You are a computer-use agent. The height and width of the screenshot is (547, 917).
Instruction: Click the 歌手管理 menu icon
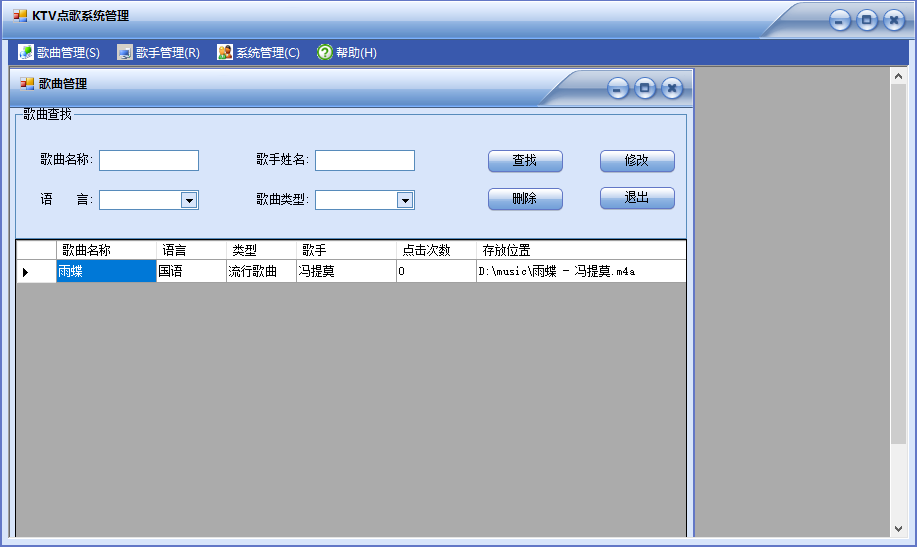(125, 53)
